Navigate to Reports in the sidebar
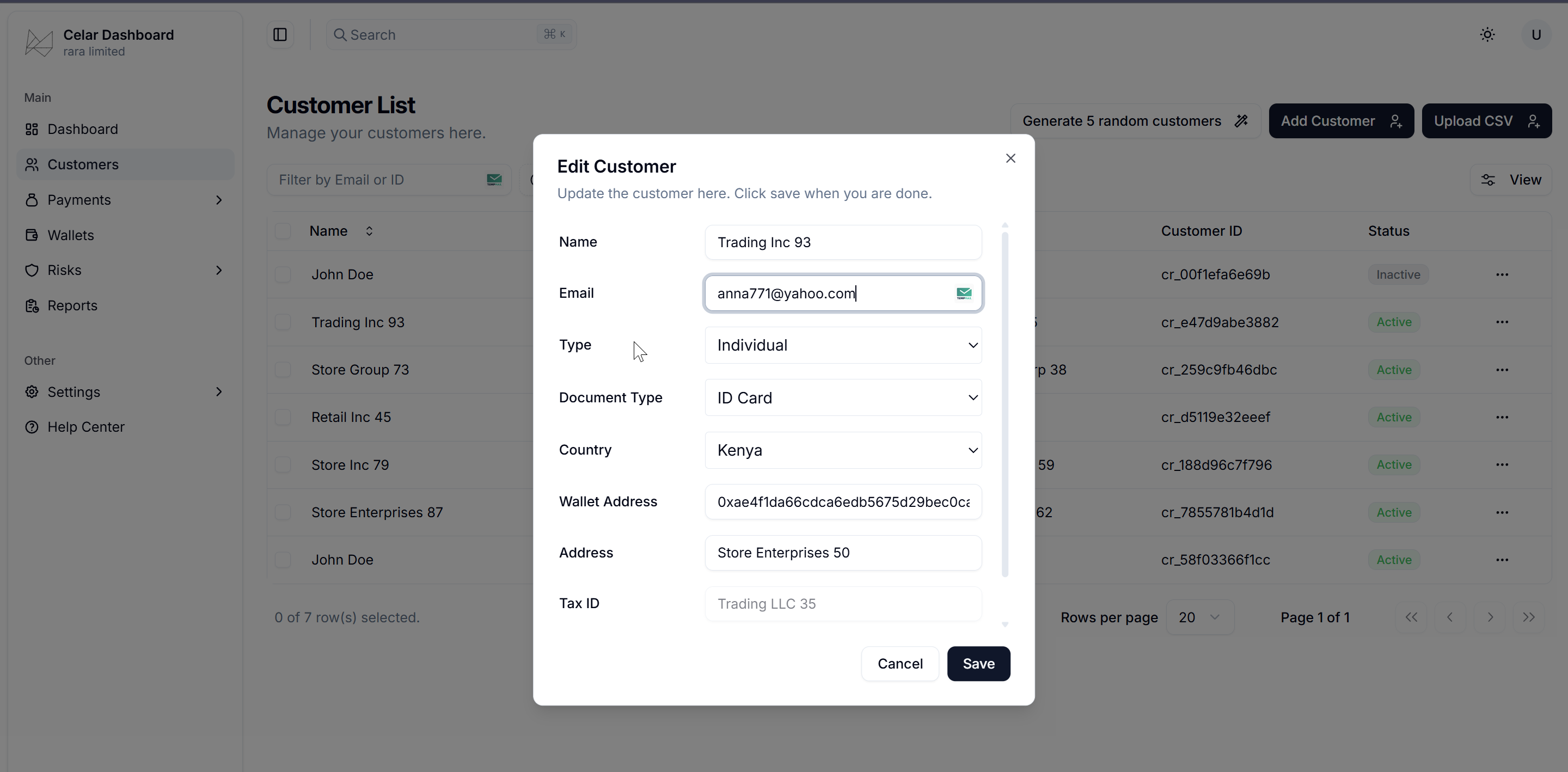Screen dimensions: 1568x772 (x=72, y=305)
